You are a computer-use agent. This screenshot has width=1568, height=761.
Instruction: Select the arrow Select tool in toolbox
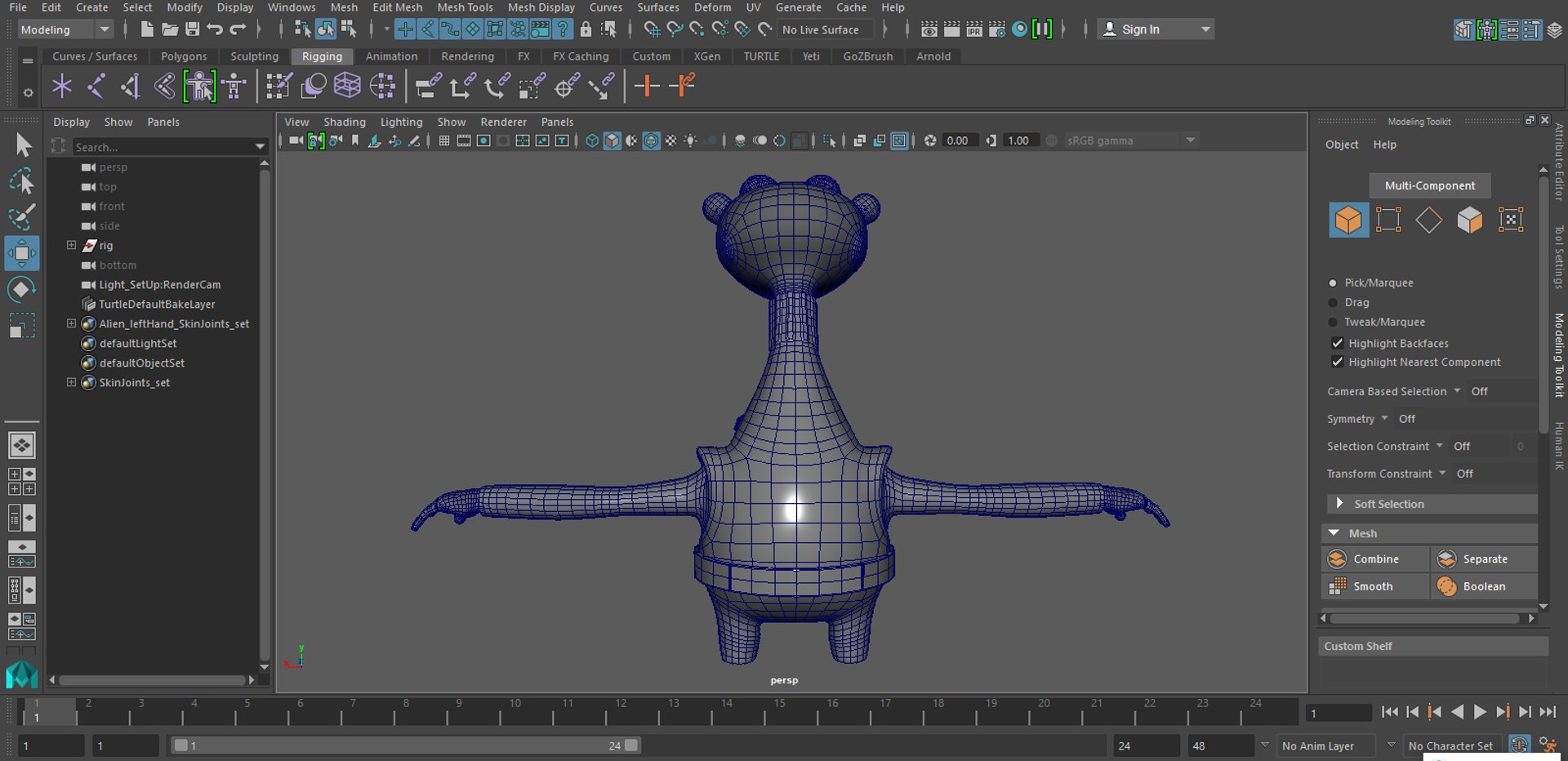[22, 145]
